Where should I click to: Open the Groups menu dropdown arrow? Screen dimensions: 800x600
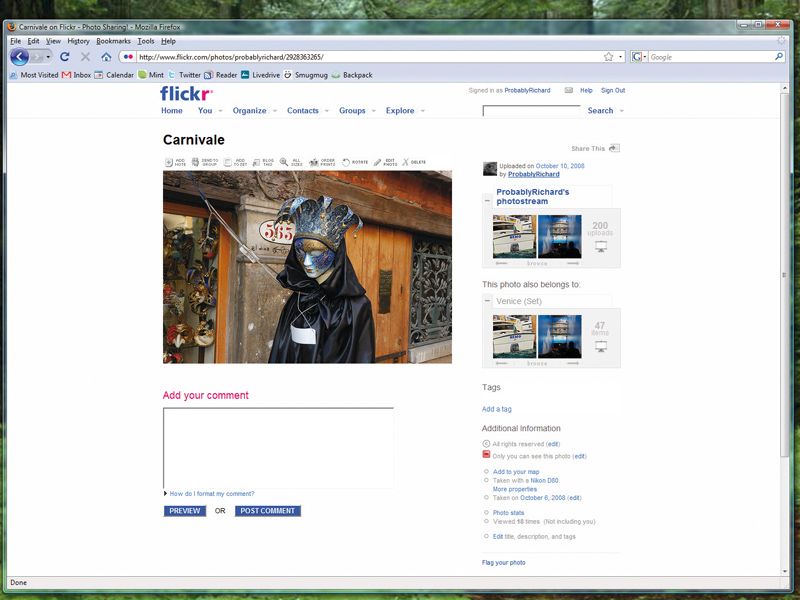pos(373,111)
